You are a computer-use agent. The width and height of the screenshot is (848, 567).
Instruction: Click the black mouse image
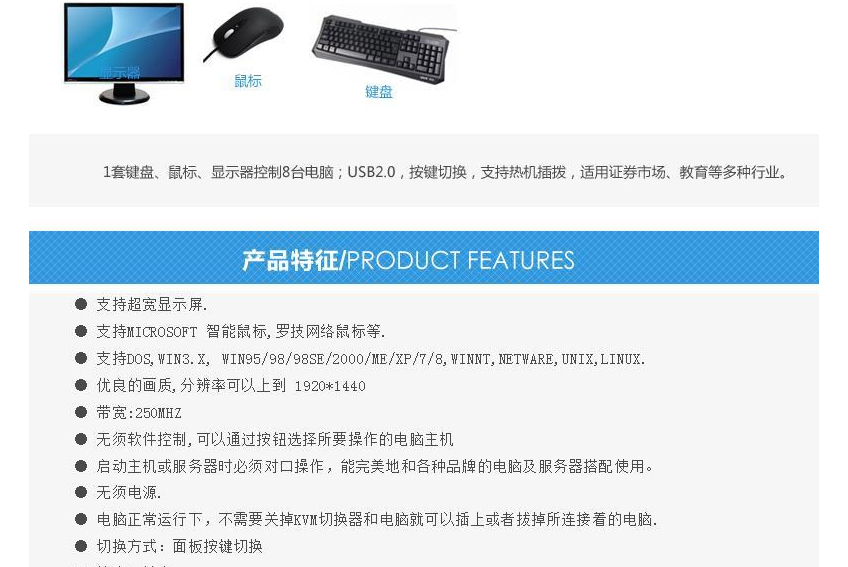pos(244,34)
